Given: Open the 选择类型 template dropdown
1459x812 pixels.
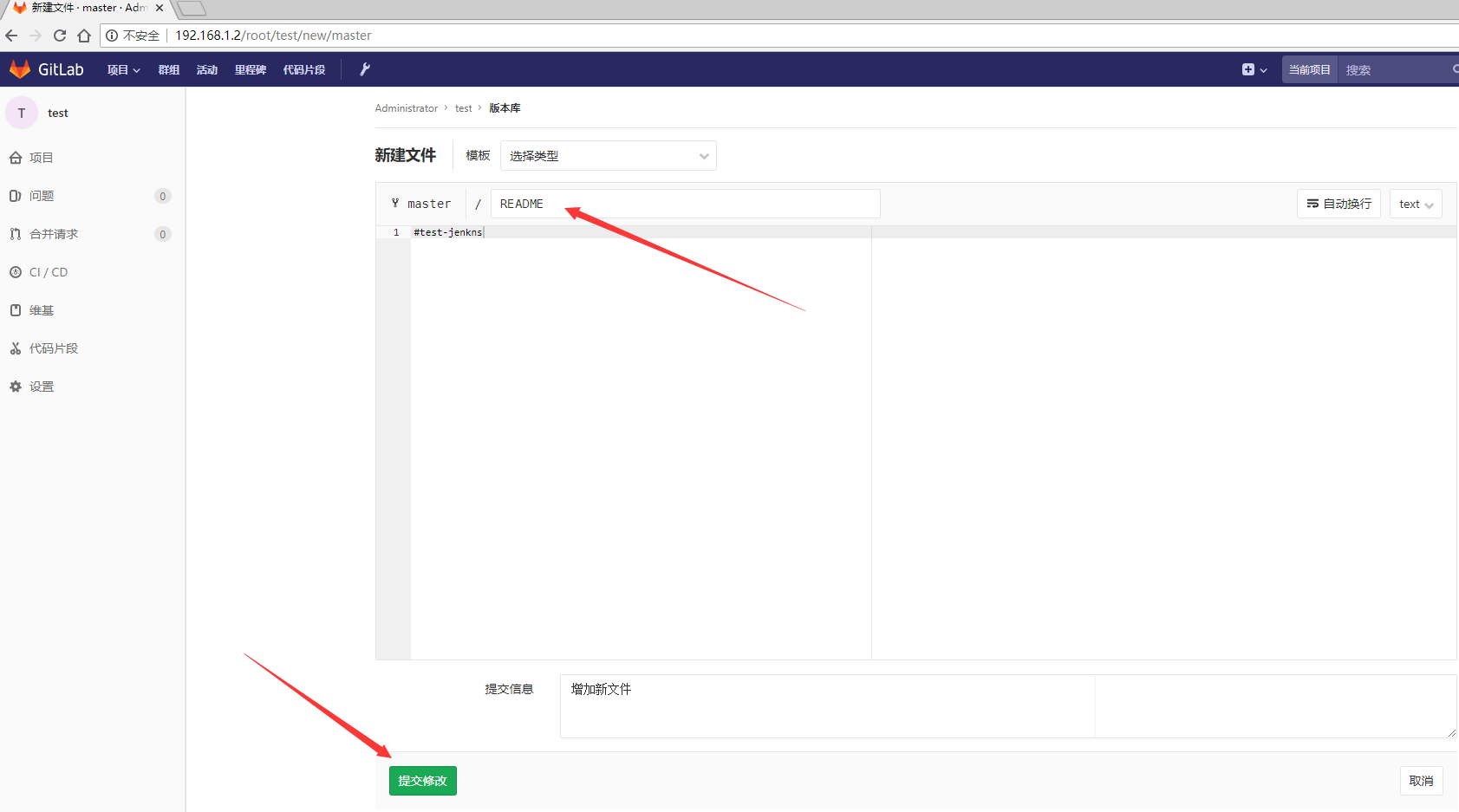Looking at the screenshot, I should (609, 156).
